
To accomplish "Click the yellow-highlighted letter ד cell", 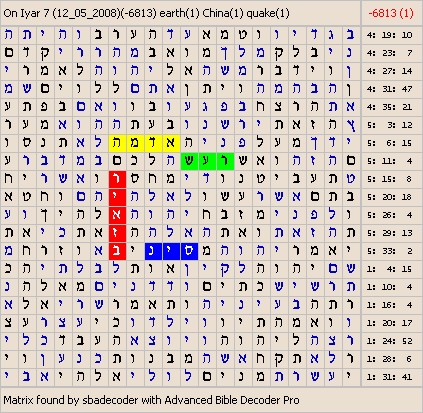I will tap(153, 143).
